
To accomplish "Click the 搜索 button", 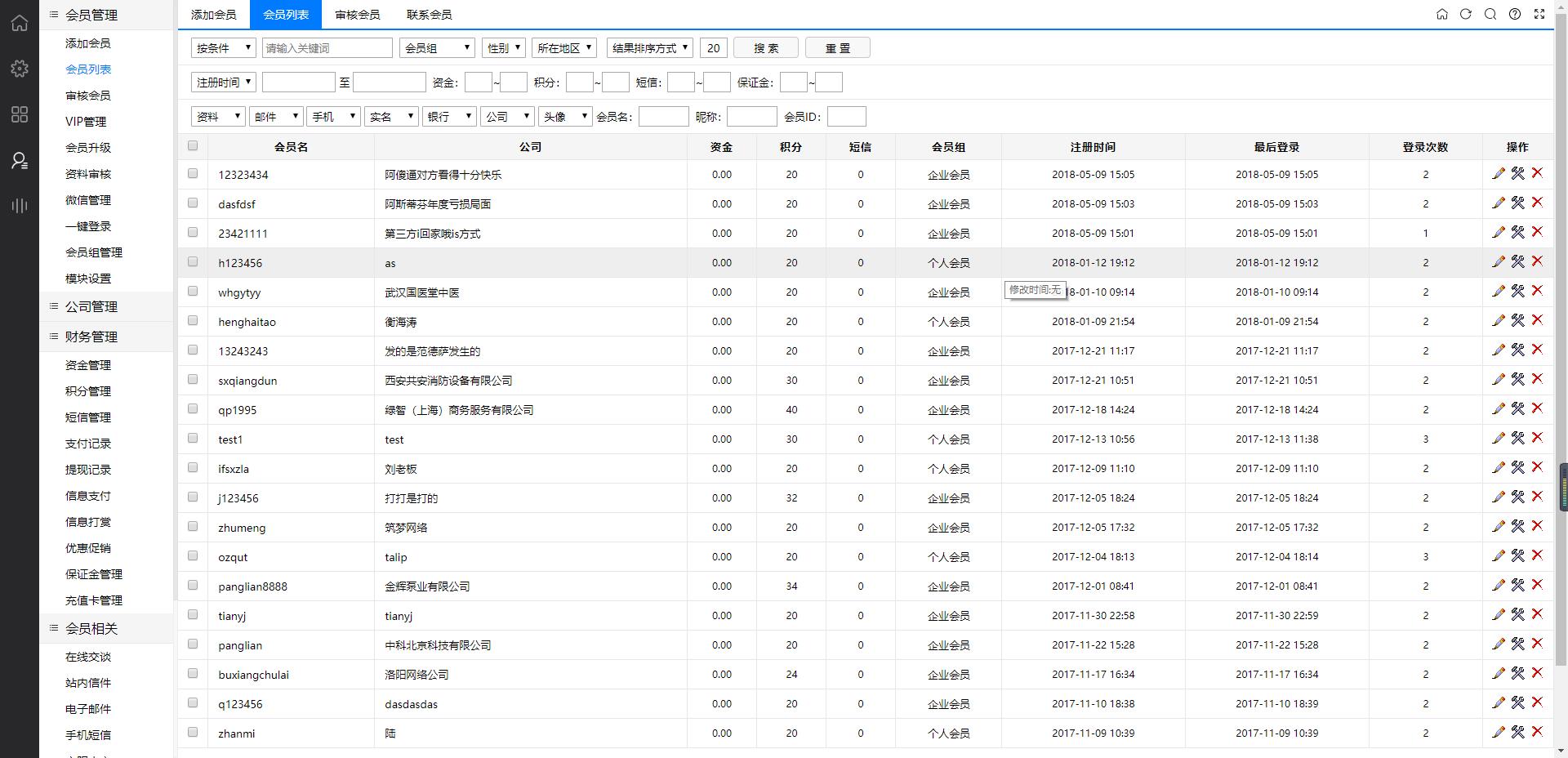I will click(766, 48).
